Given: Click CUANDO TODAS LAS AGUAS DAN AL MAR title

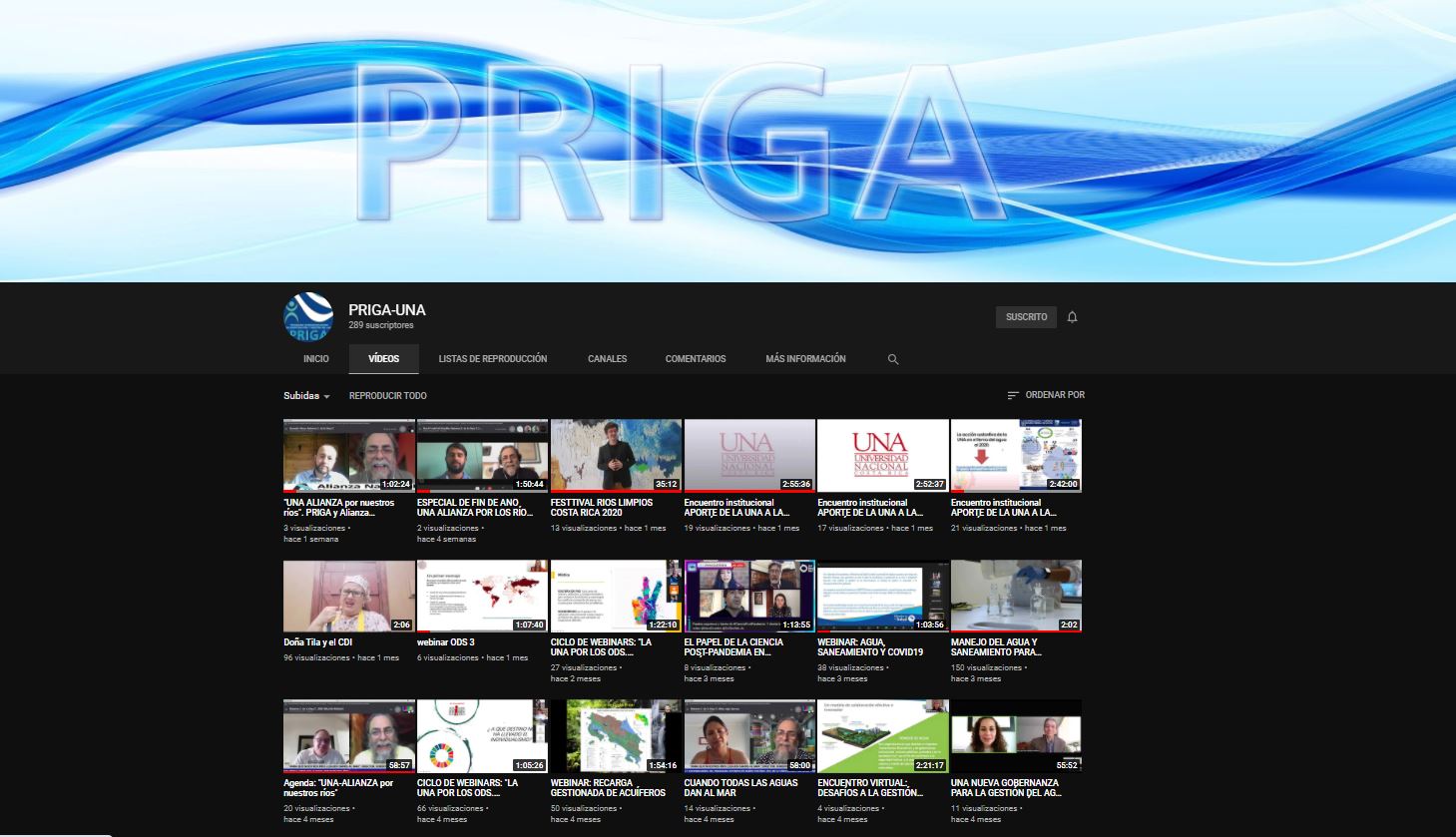Looking at the screenshot, I should pyautogui.click(x=741, y=788).
